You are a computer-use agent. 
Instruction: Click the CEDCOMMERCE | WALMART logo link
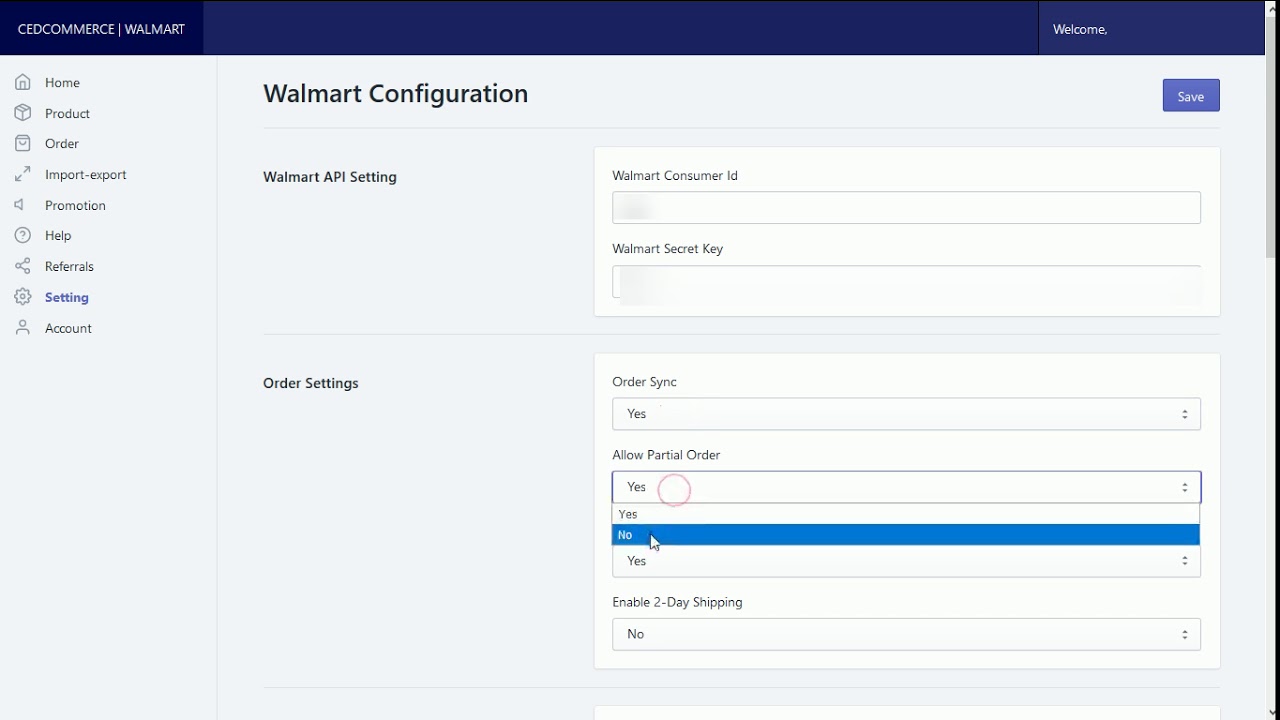101,29
